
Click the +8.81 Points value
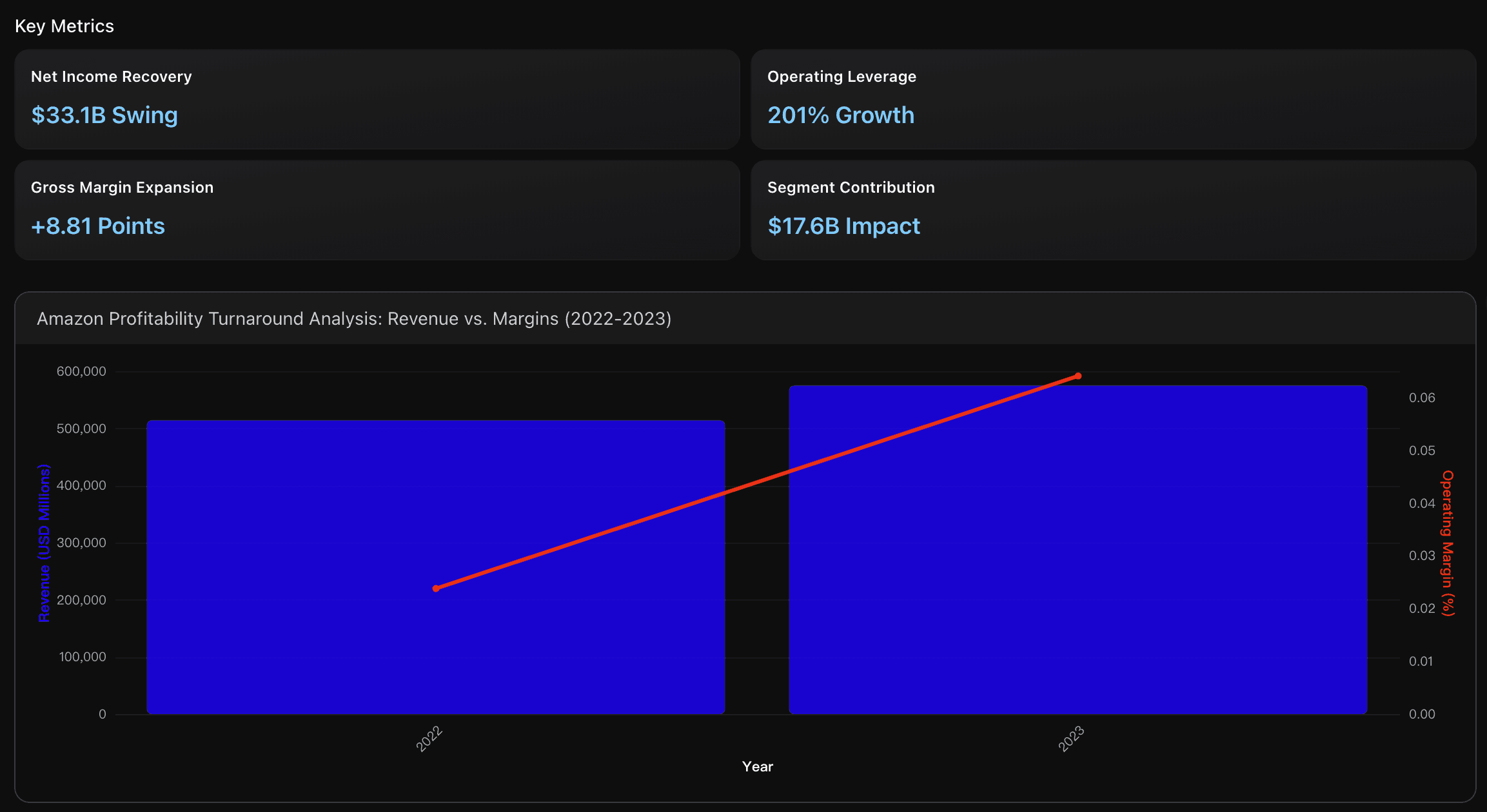pos(98,226)
